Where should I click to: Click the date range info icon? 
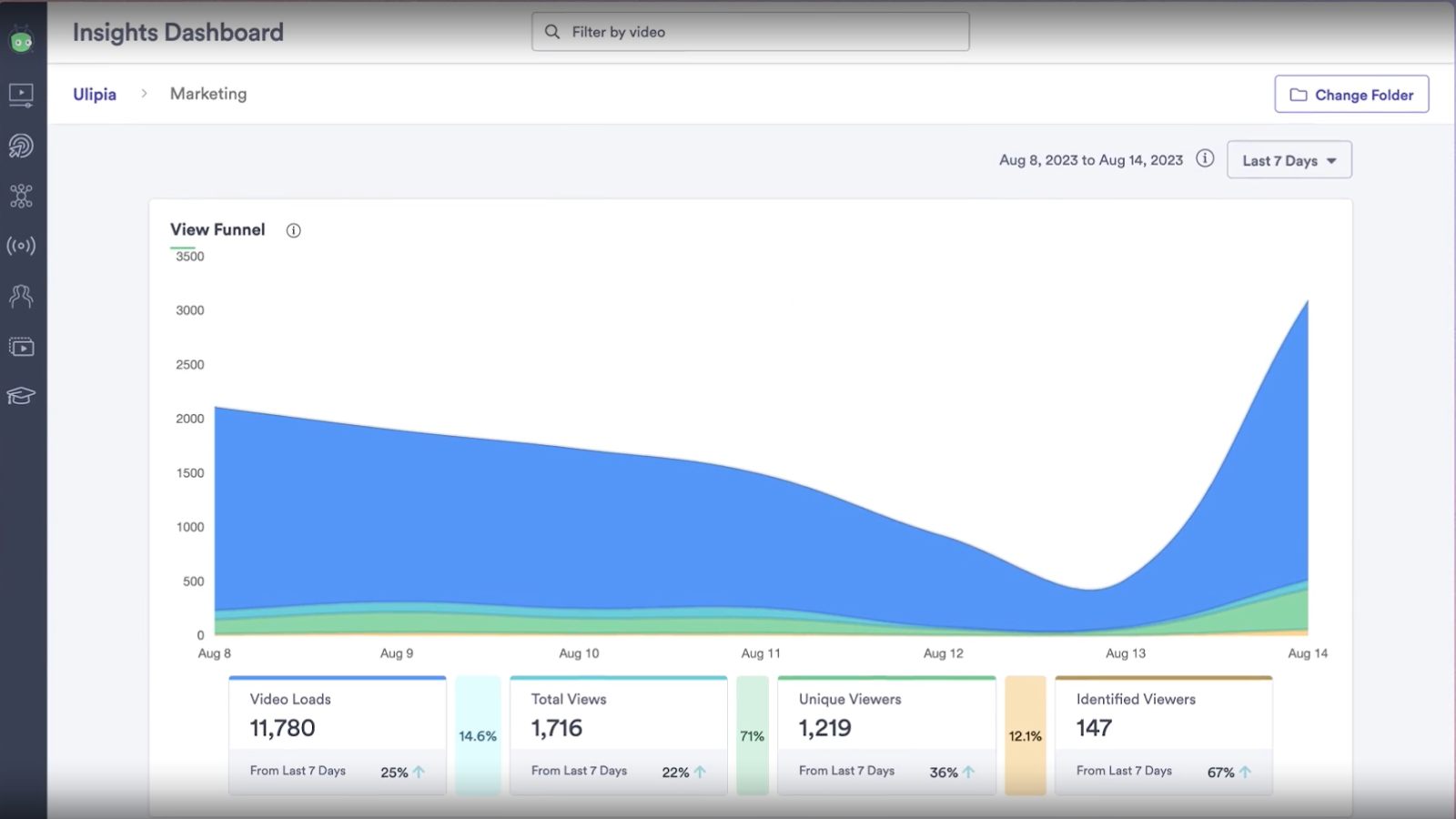(1205, 158)
